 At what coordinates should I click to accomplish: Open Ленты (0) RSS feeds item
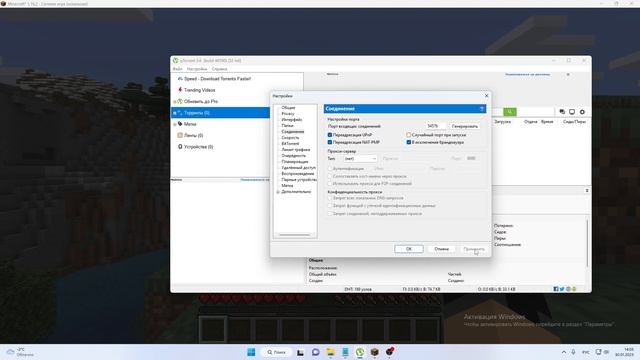[193, 135]
